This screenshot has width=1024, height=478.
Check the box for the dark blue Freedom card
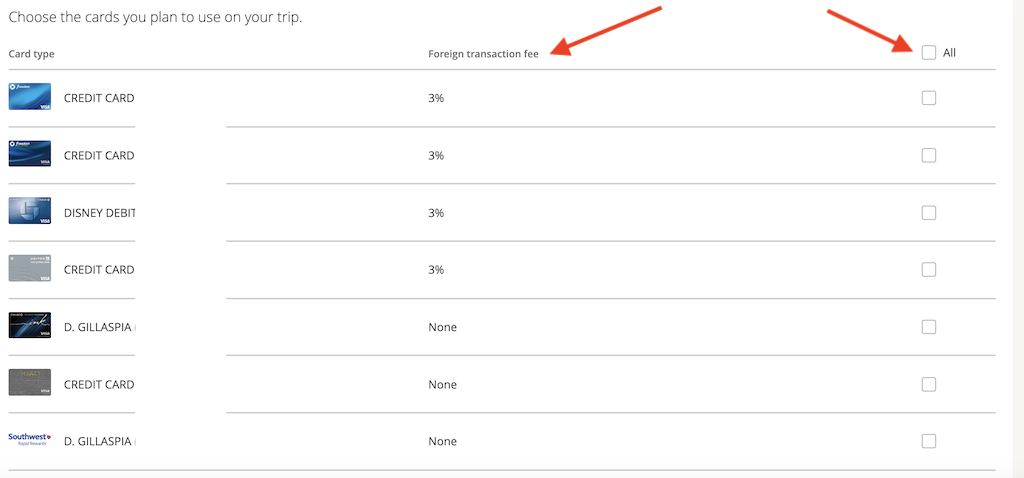929,155
